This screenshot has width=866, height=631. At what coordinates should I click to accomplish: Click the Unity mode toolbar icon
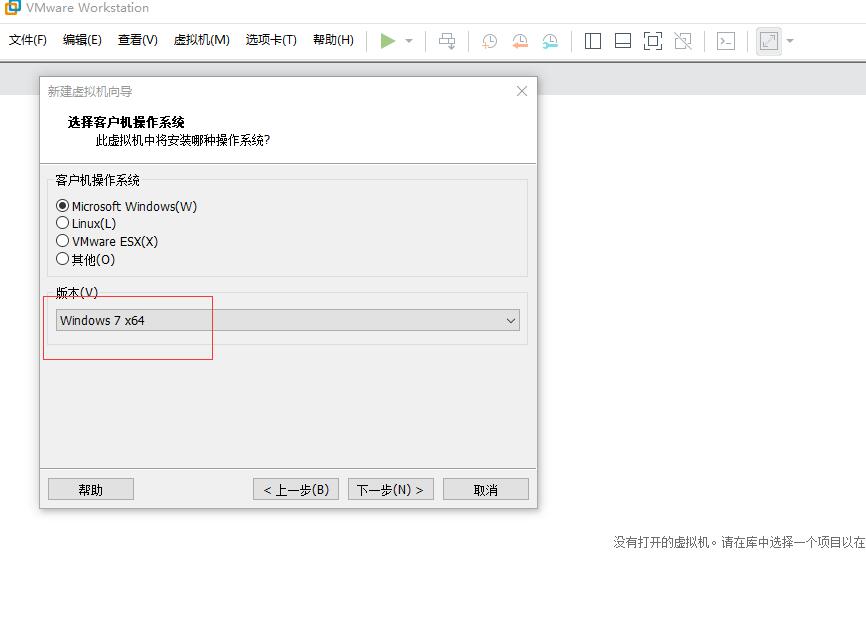(683, 41)
